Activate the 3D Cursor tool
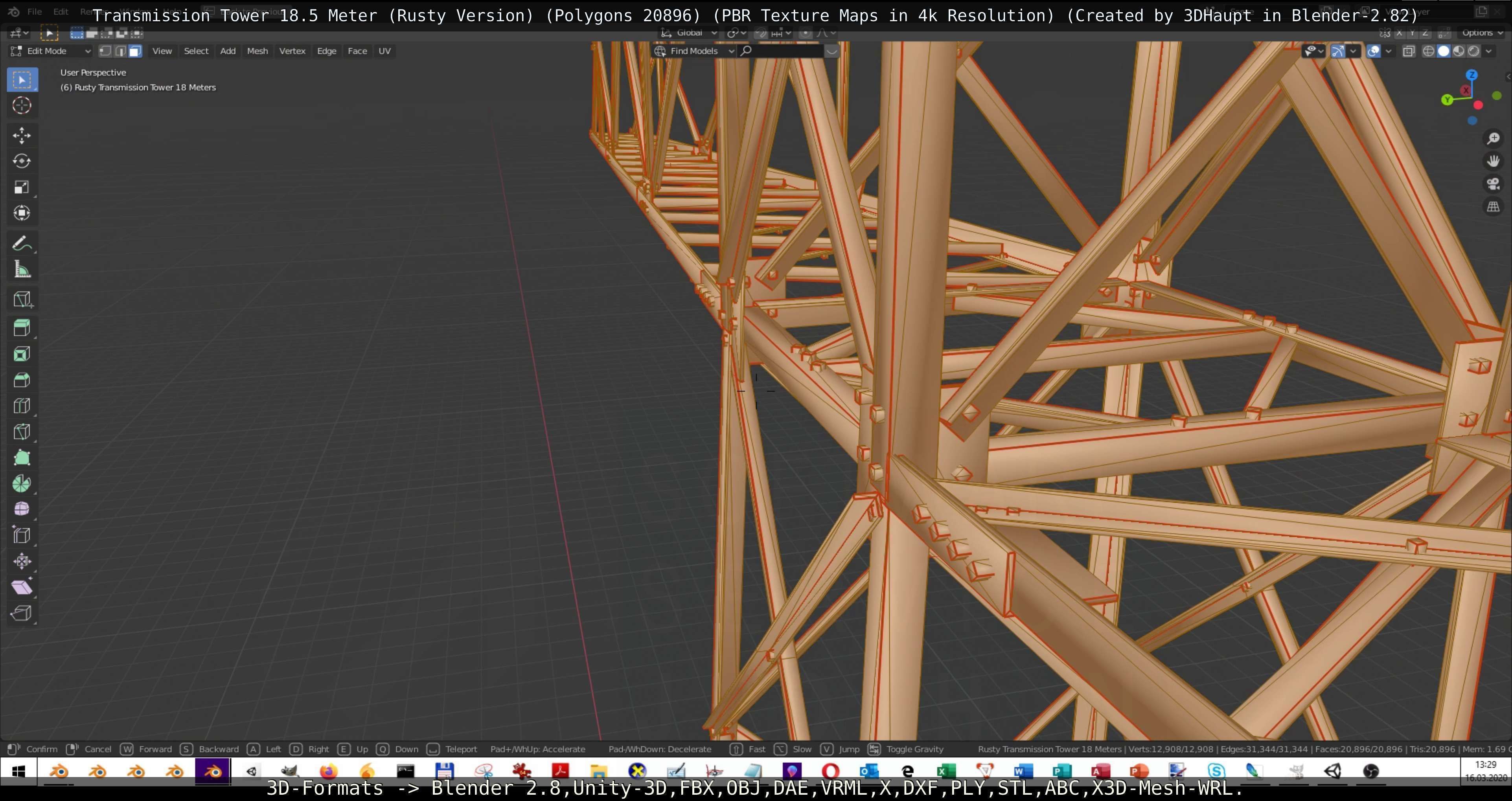1512x801 pixels. [x=22, y=106]
